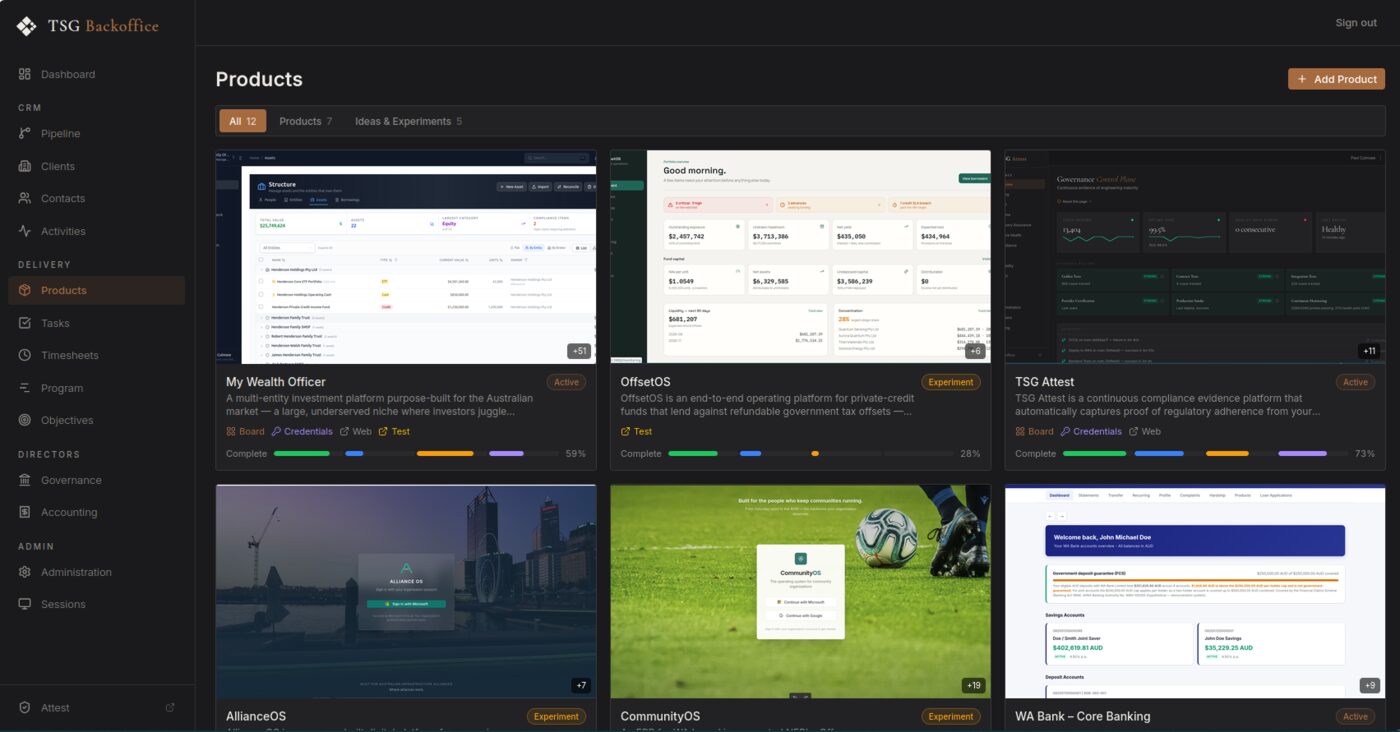Click OffsetOS 28% progress bar
The image size is (1400, 732).
[810, 454]
